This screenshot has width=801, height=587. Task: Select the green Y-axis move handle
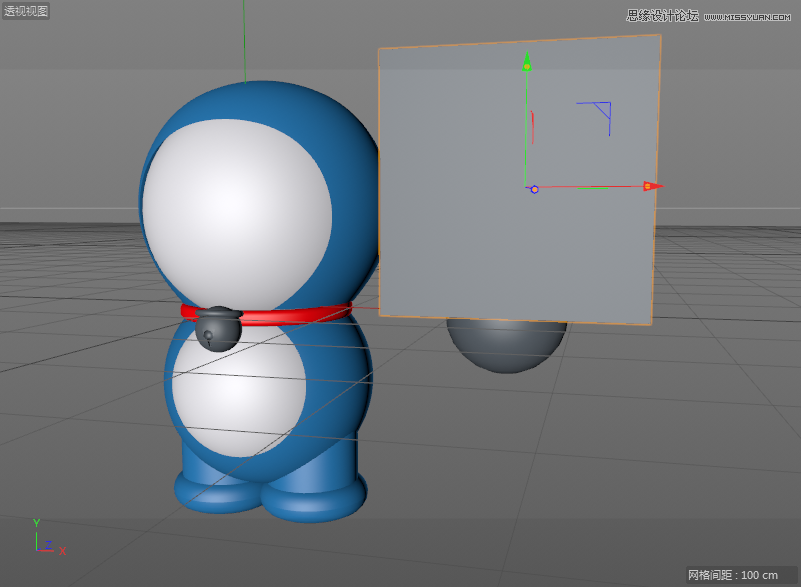point(527,120)
